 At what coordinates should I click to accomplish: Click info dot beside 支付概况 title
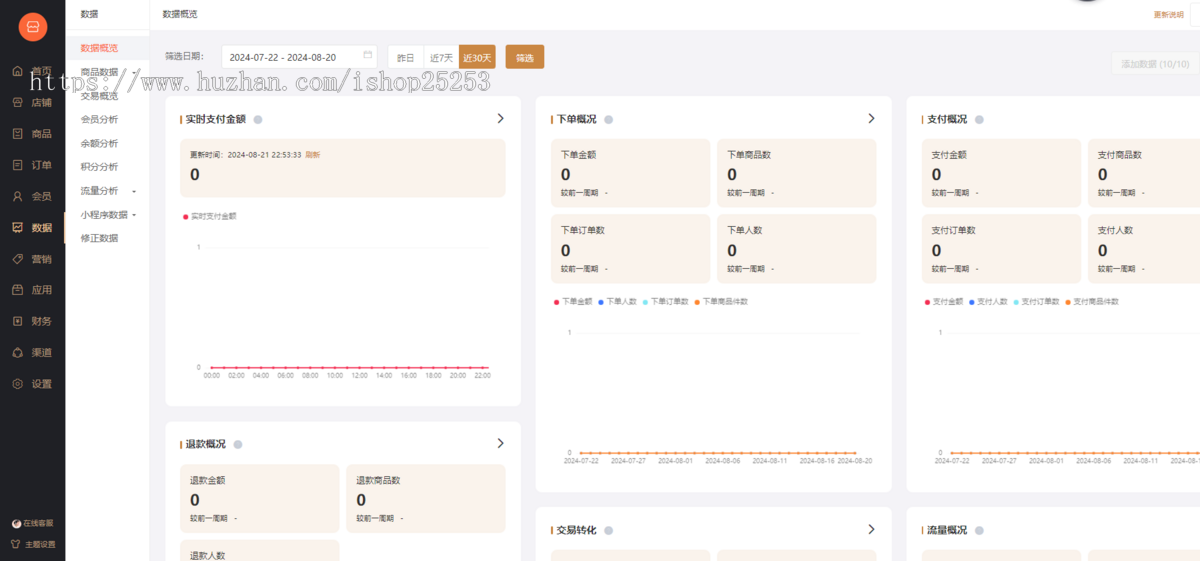(x=979, y=119)
